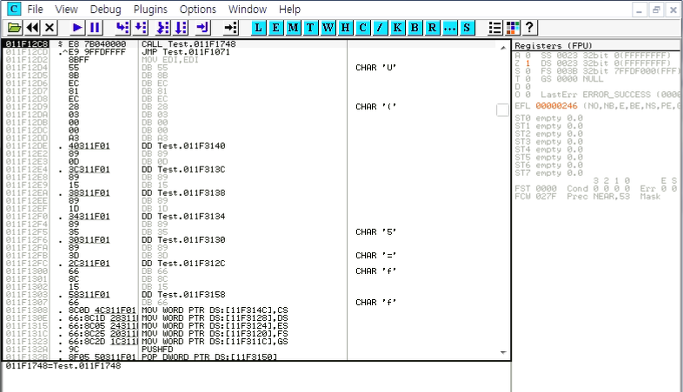Open the Debug menu
The image size is (683, 392).
point(105,9)
